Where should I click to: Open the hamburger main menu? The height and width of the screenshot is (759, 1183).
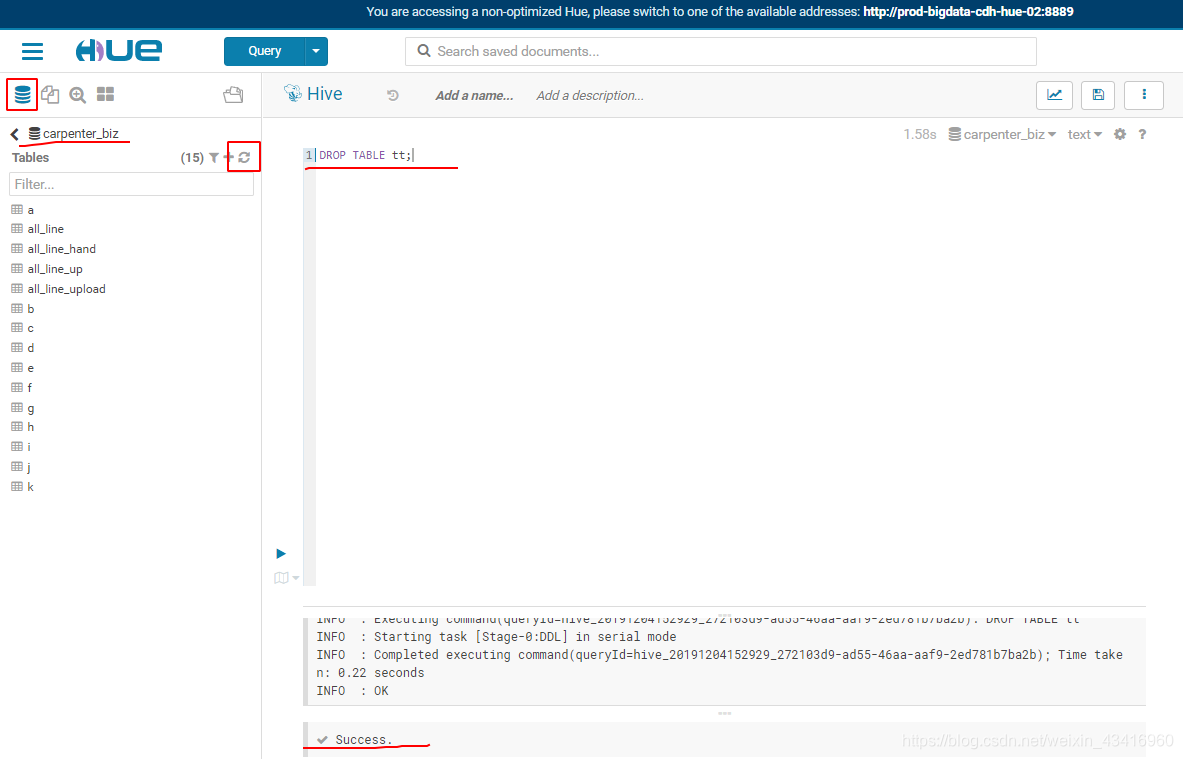pyautogui.click(x=32, y=51)
